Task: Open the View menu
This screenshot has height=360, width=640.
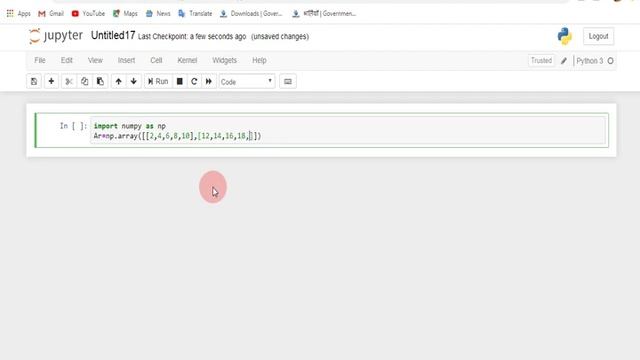Action: pyautogui.click(x=95, y=60)
